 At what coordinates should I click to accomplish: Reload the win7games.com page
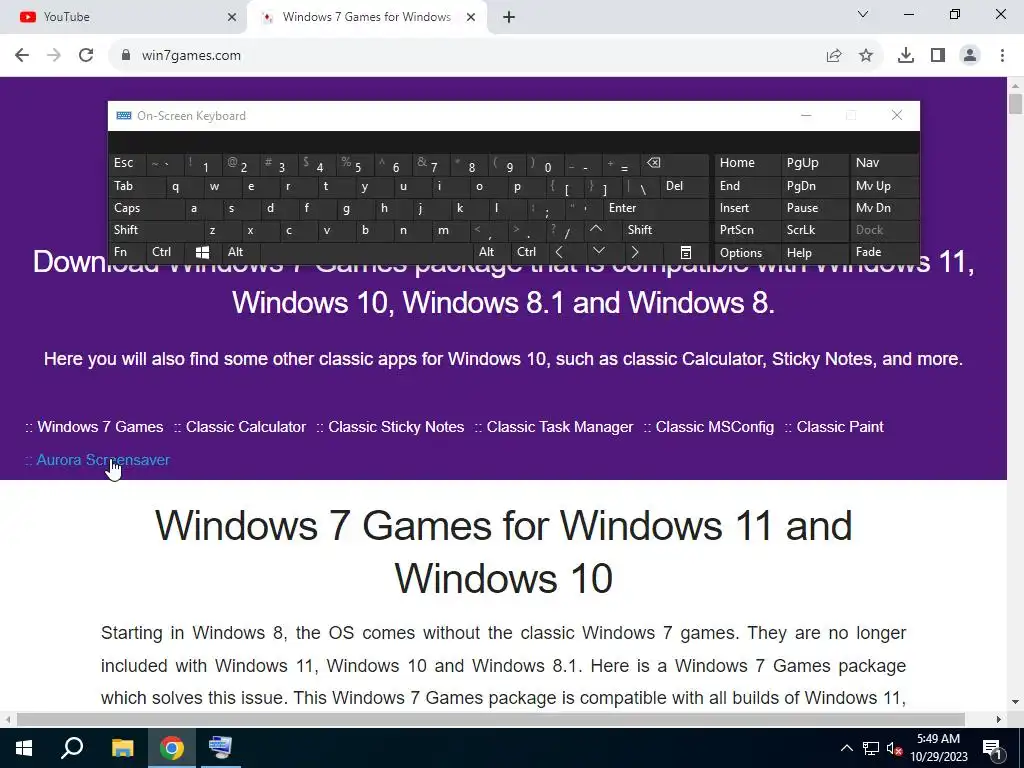86,56
